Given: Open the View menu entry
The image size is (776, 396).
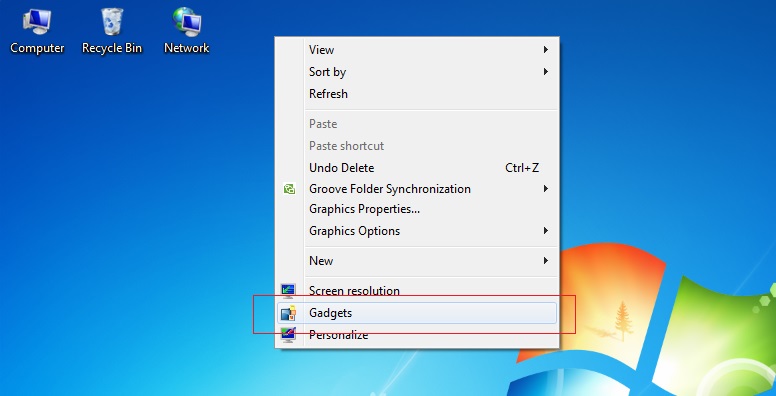Looking at the screenshot, I should click(417, 50).
